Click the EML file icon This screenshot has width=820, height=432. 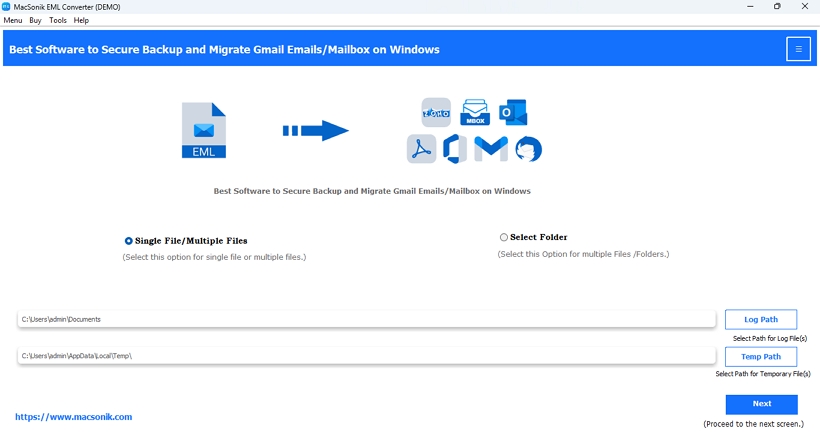(204, 130)
